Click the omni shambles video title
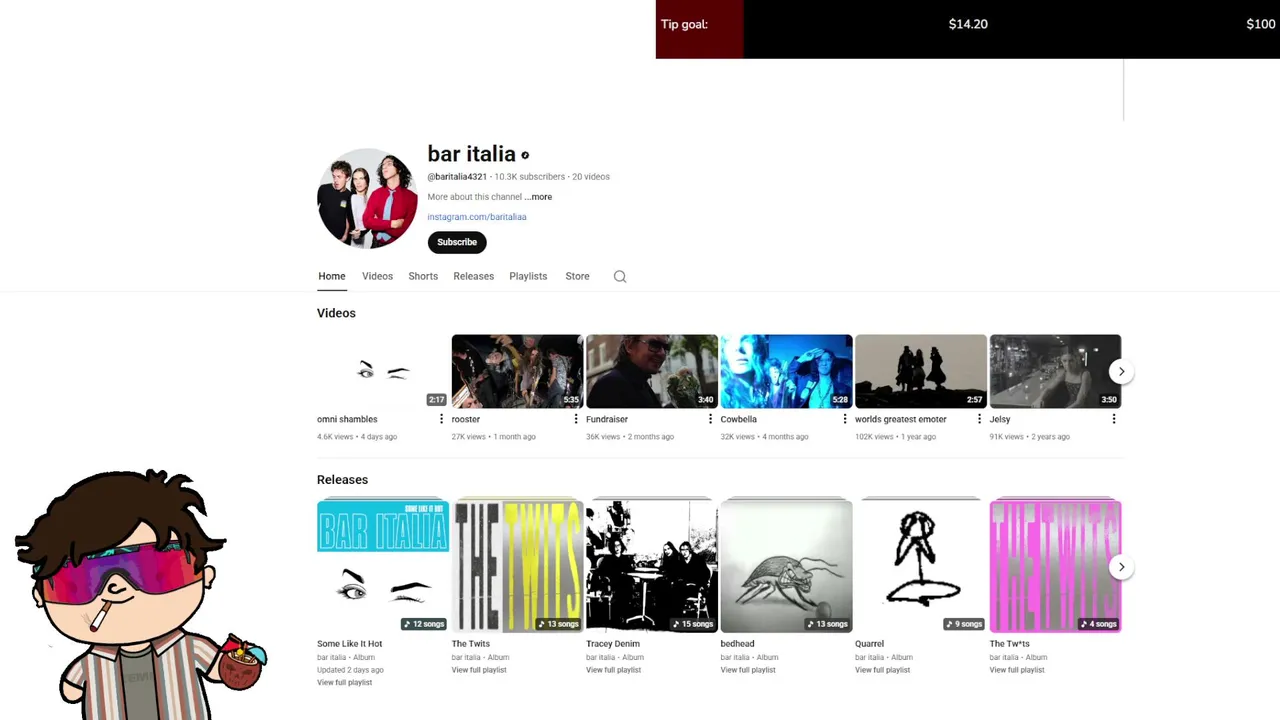Image resolution: width=1280 pixels, height=720 pixels. 347,419
